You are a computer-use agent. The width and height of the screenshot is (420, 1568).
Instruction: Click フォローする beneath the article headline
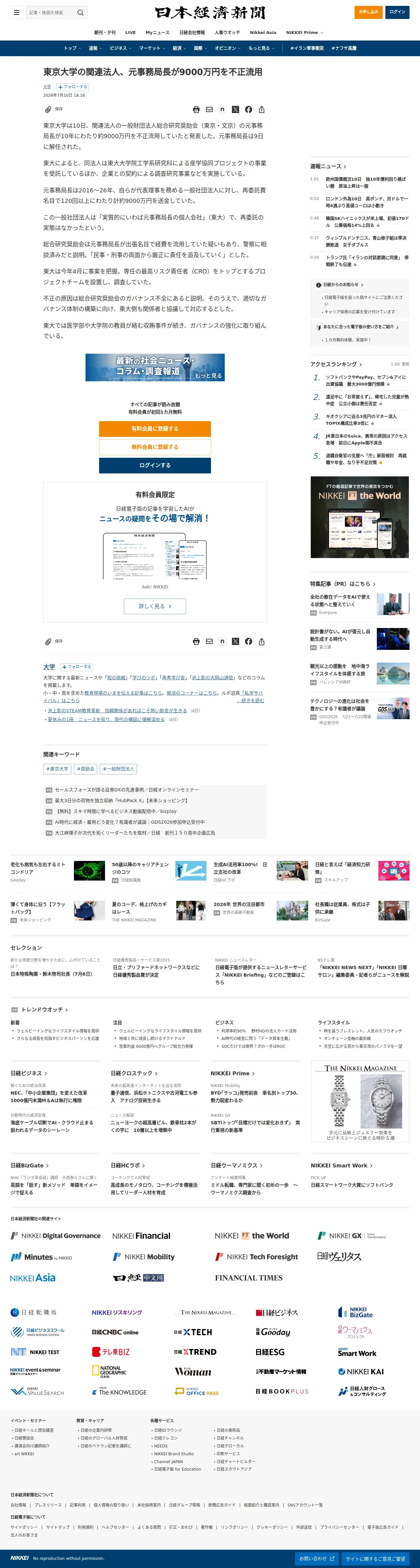tap(73, 87)
